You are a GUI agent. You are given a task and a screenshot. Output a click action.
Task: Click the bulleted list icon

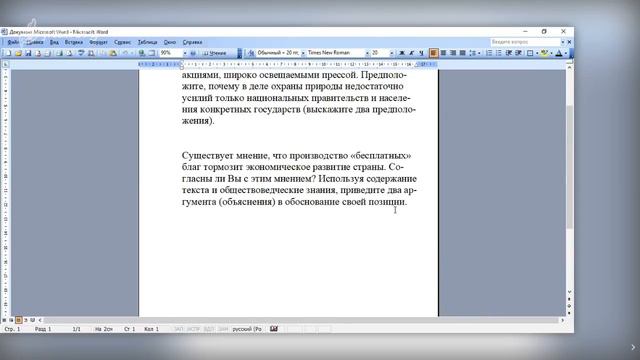498,53
